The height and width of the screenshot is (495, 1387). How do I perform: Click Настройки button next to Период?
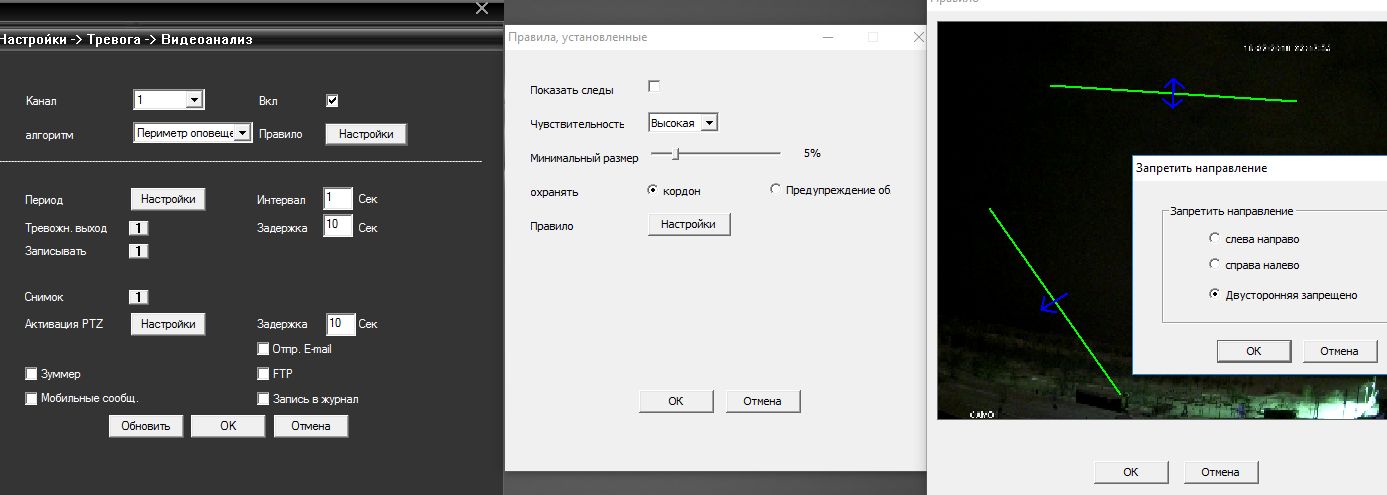pyautogui.click(x=168, y=199)
